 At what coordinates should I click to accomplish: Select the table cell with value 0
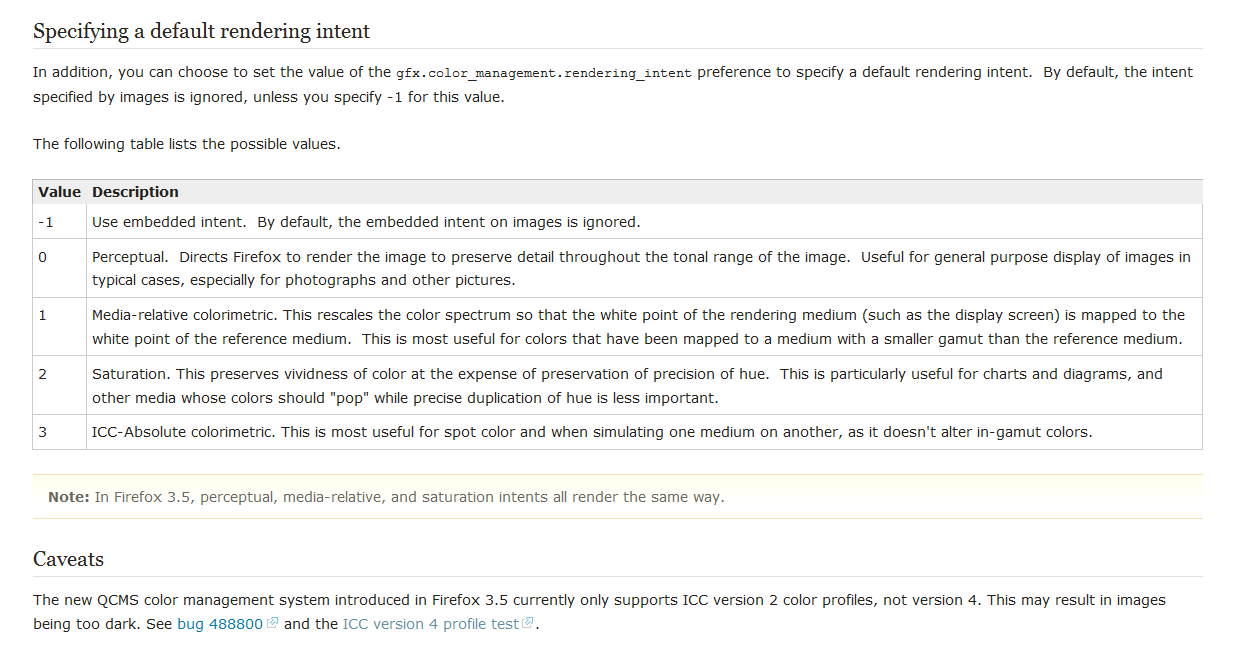pos(59,268)
